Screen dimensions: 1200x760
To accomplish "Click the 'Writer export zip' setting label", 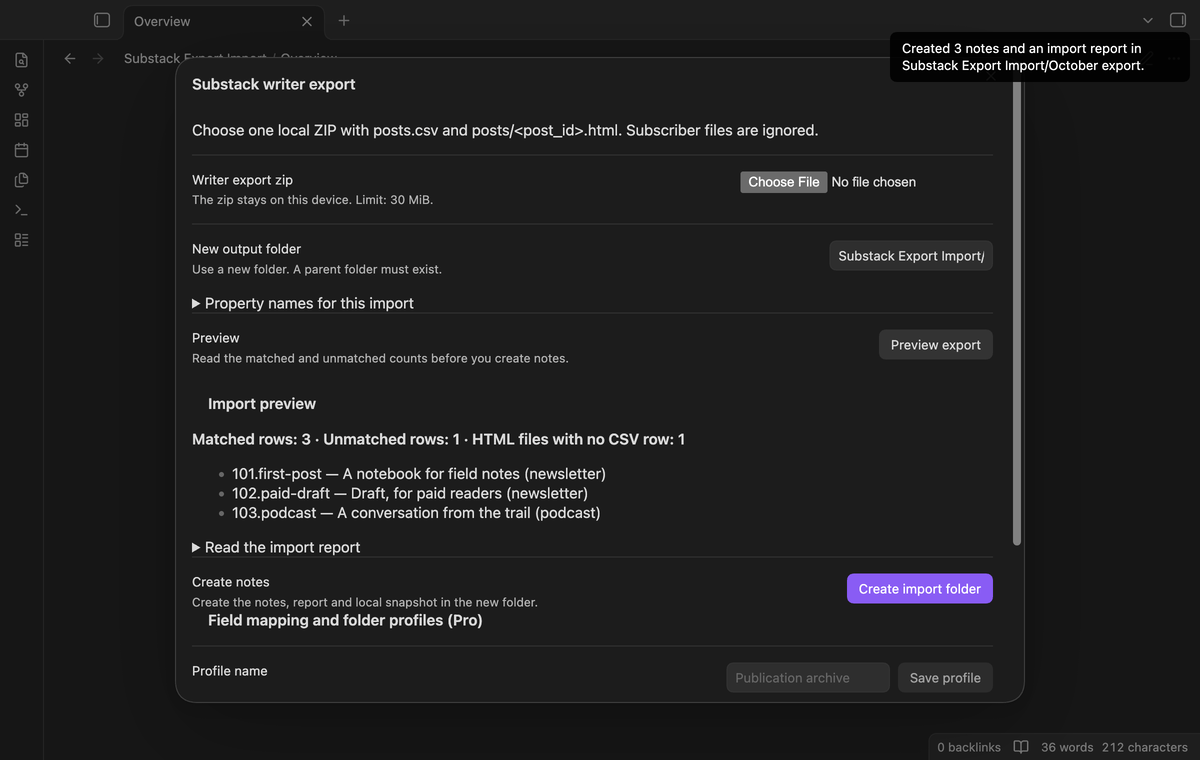I will 242,180.
